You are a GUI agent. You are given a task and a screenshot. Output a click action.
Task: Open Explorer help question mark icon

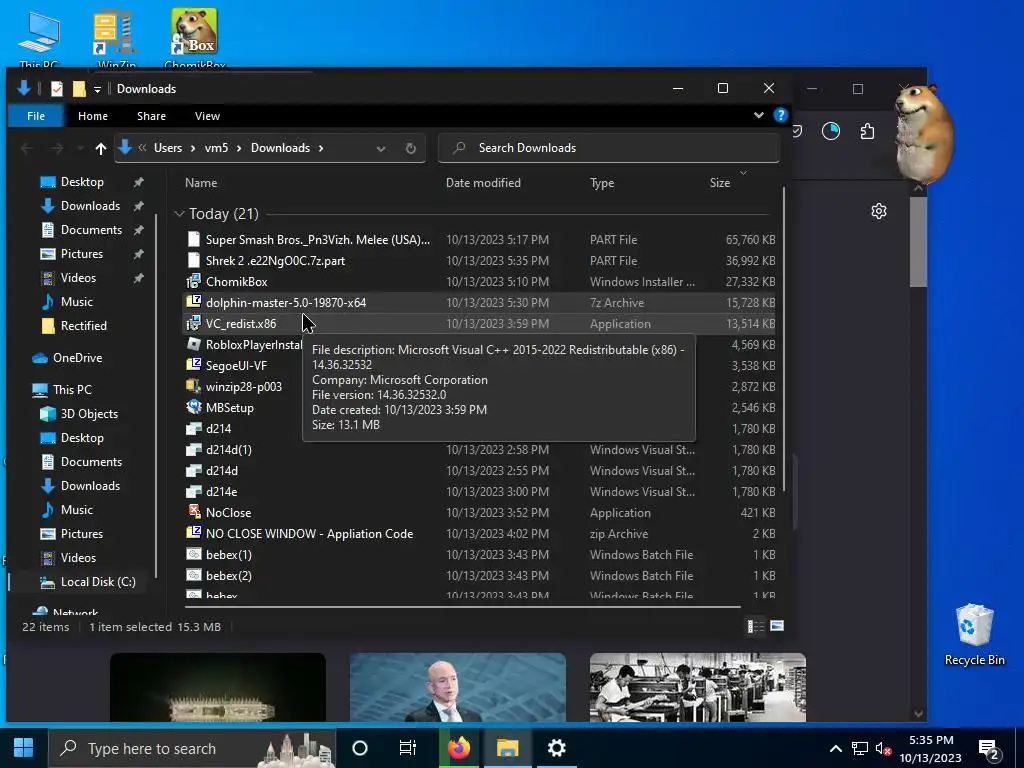click(780, 115)
